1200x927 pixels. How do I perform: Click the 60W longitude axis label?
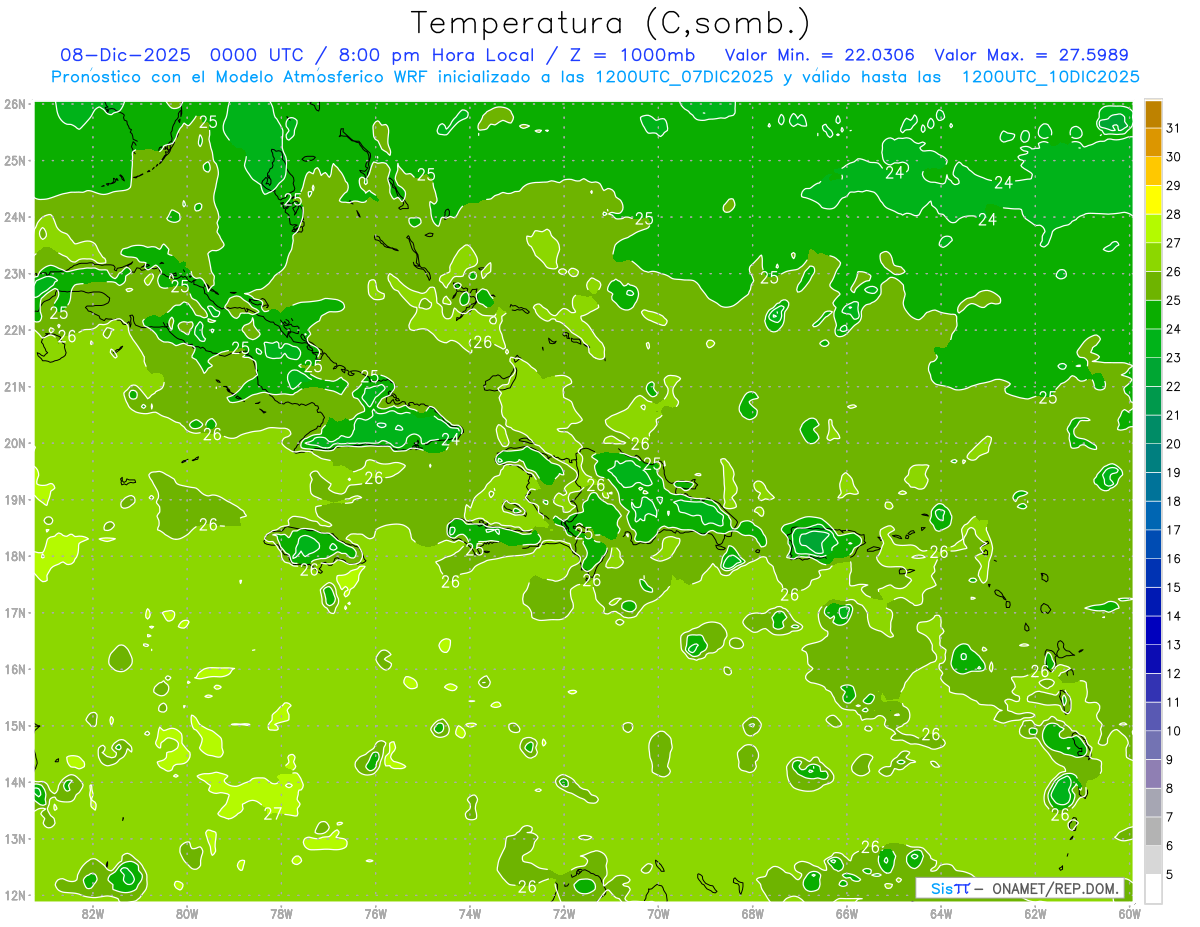(1130, 914)
